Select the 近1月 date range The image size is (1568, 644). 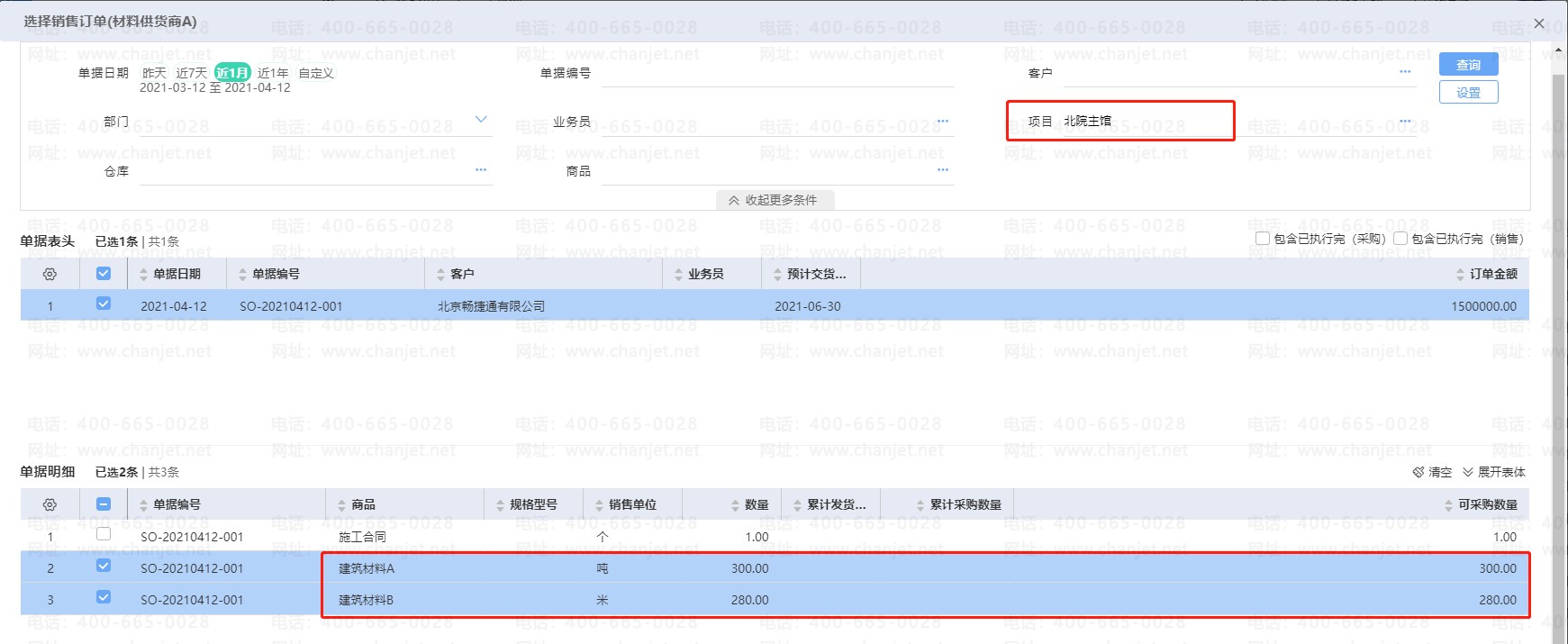(232, 73)
